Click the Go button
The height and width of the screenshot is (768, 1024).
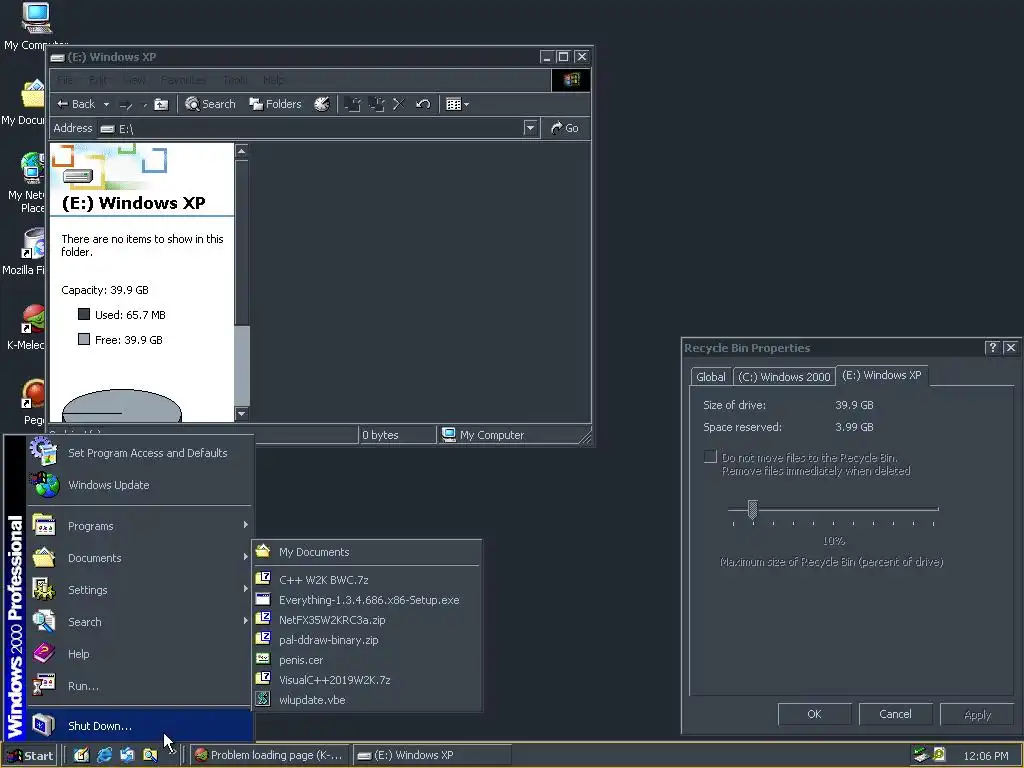[565, 128]
